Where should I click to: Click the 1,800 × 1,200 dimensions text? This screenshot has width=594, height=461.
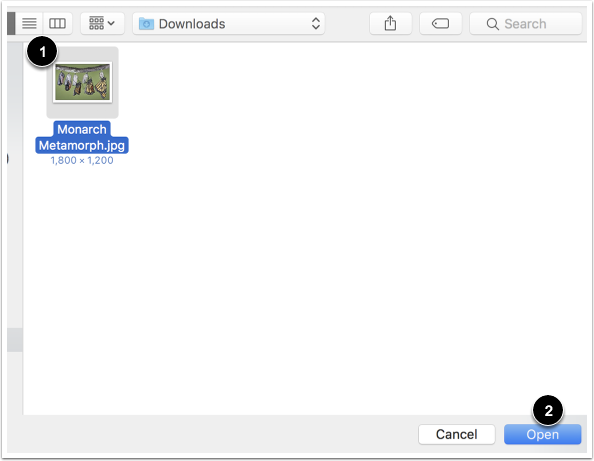click(82, 160)
